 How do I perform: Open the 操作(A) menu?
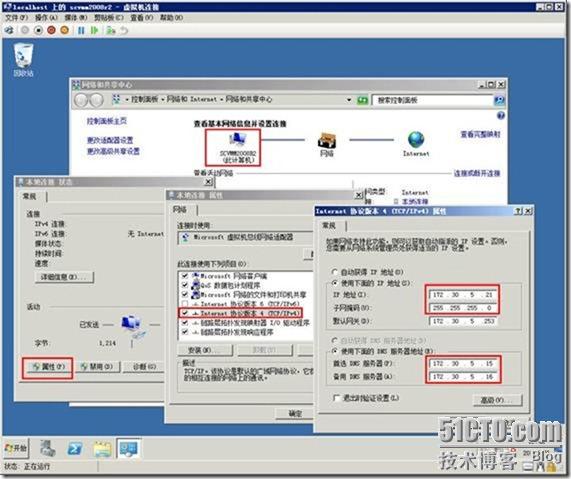[46, 18]
